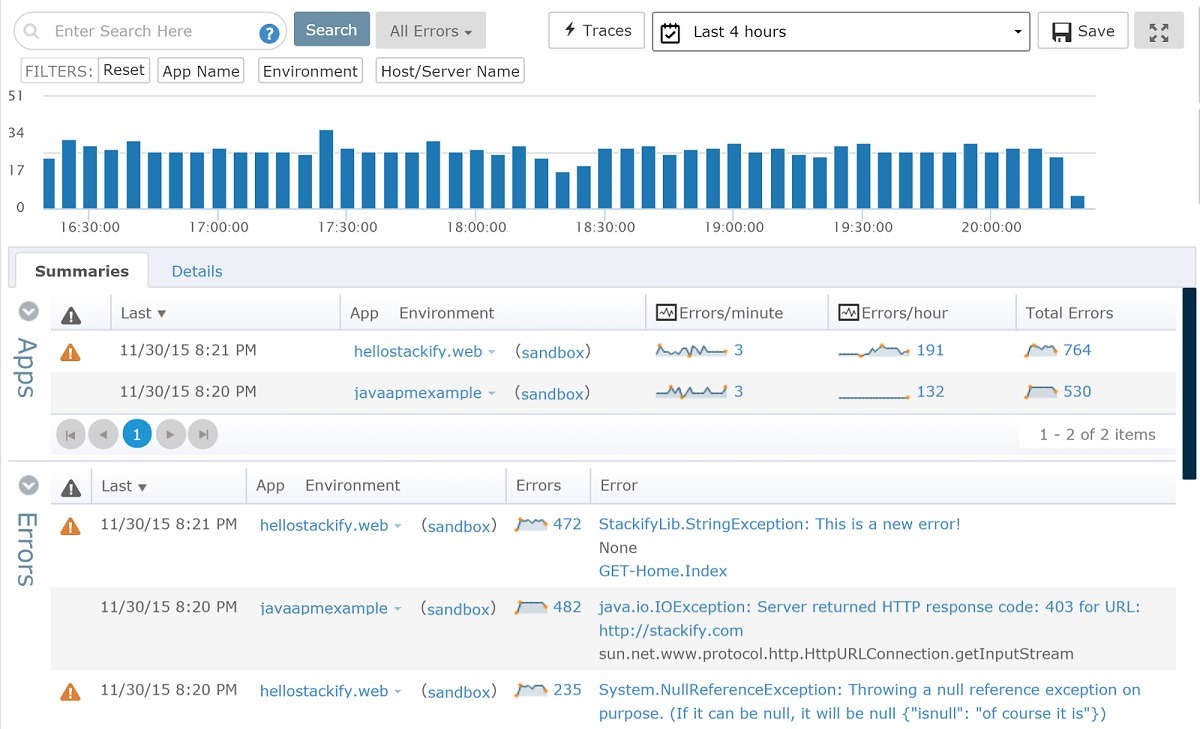1200x729 pixels.
Task: Add App Name filter
Action: tap(201, 71)
